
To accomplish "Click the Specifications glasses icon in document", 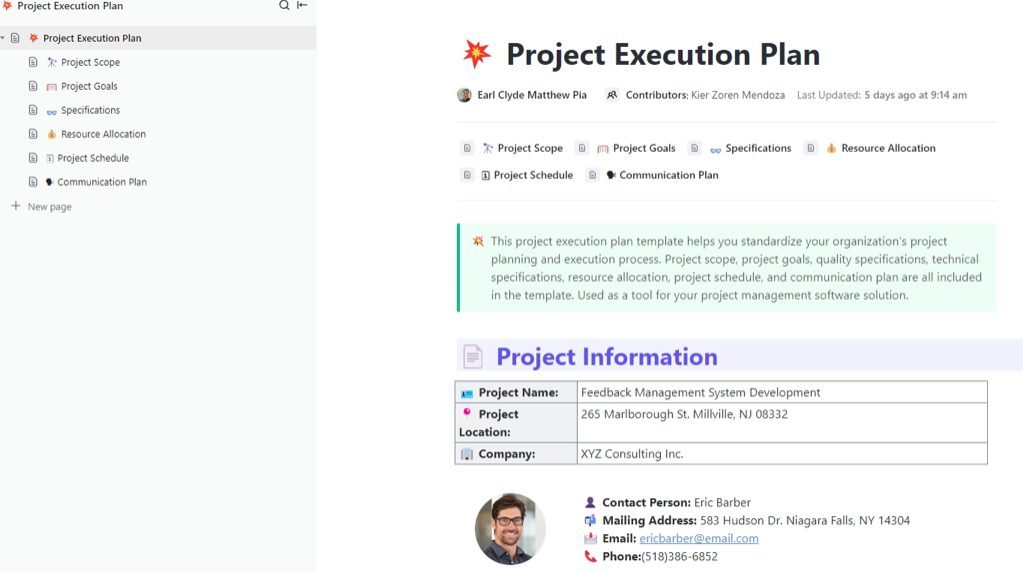I will [715, 149].
